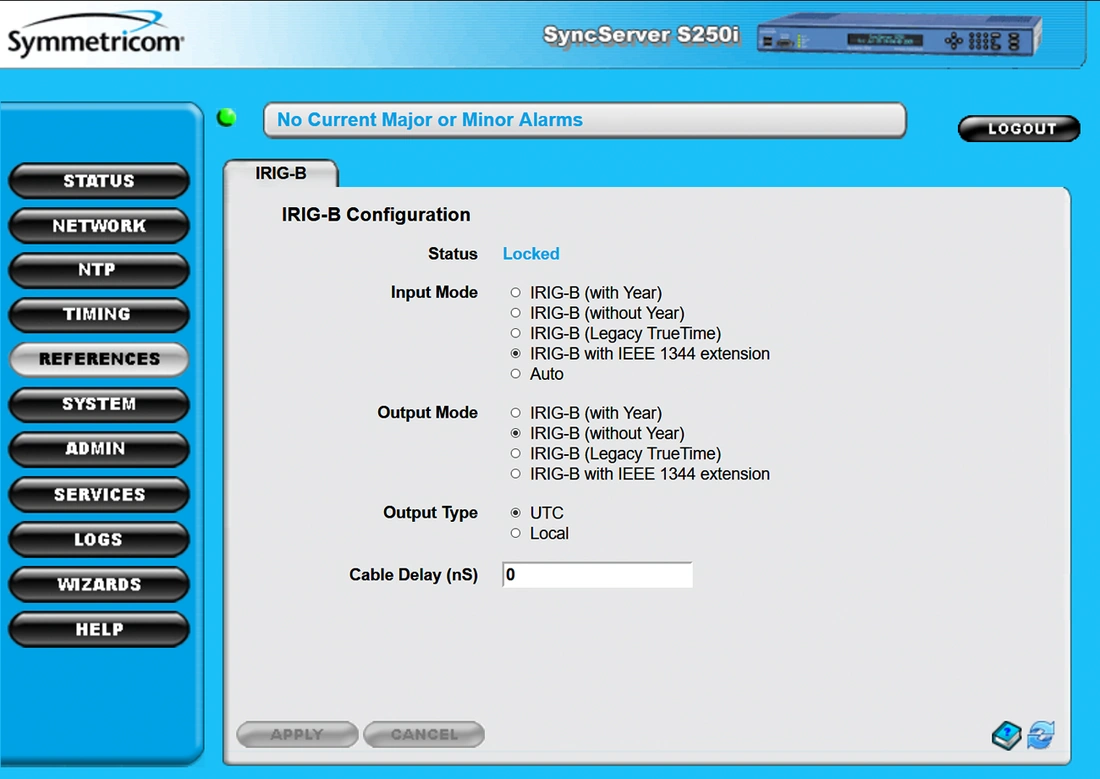Open the TIMING menu

coord(99,314)
